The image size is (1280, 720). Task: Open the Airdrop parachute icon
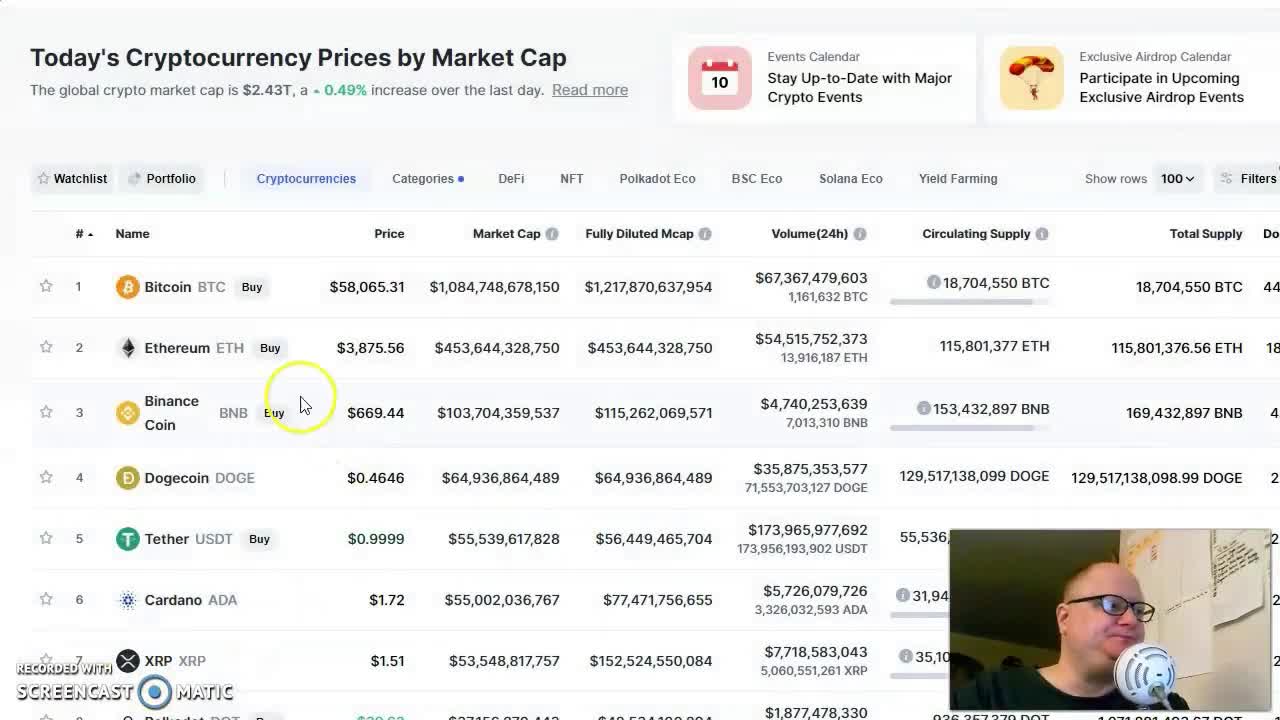(x=1031, y=77)
